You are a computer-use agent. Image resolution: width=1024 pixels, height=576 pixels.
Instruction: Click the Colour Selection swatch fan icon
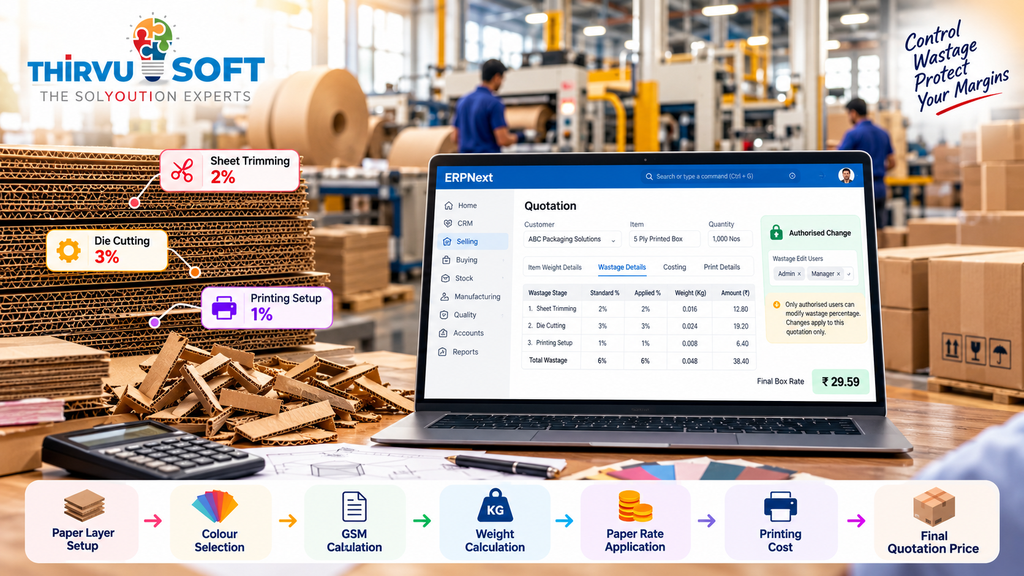coord(216,507)
